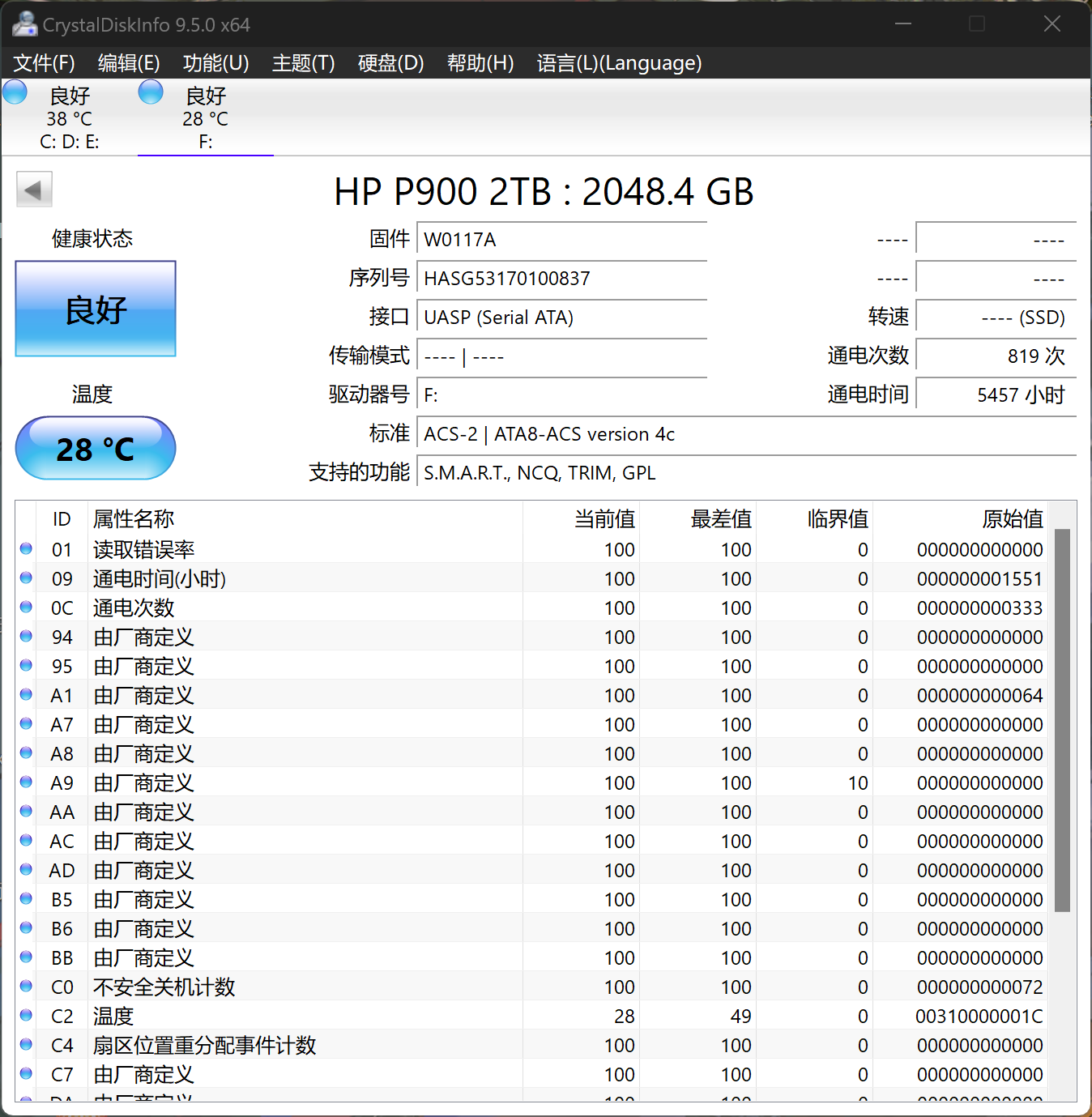Click the back navigation arrow icon
1092x1117 pixels.
click(x=34, y=189)
